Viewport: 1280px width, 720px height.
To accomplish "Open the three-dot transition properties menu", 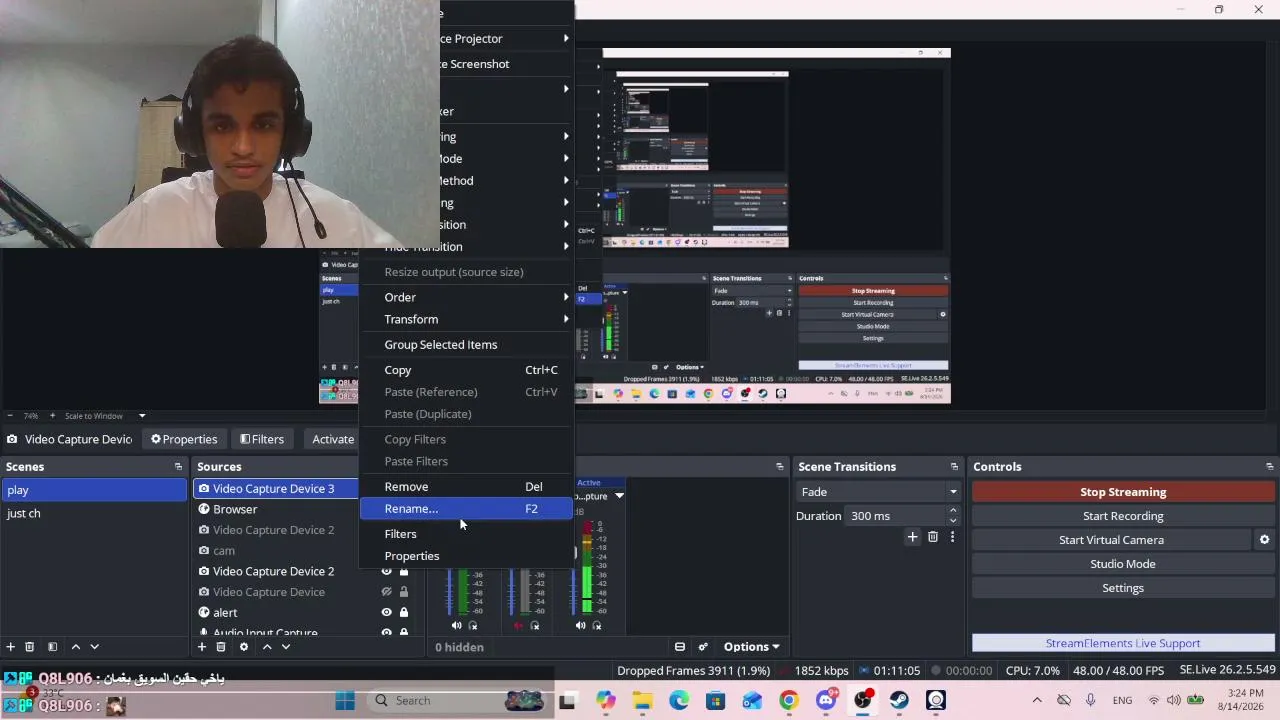I will 952,537.
